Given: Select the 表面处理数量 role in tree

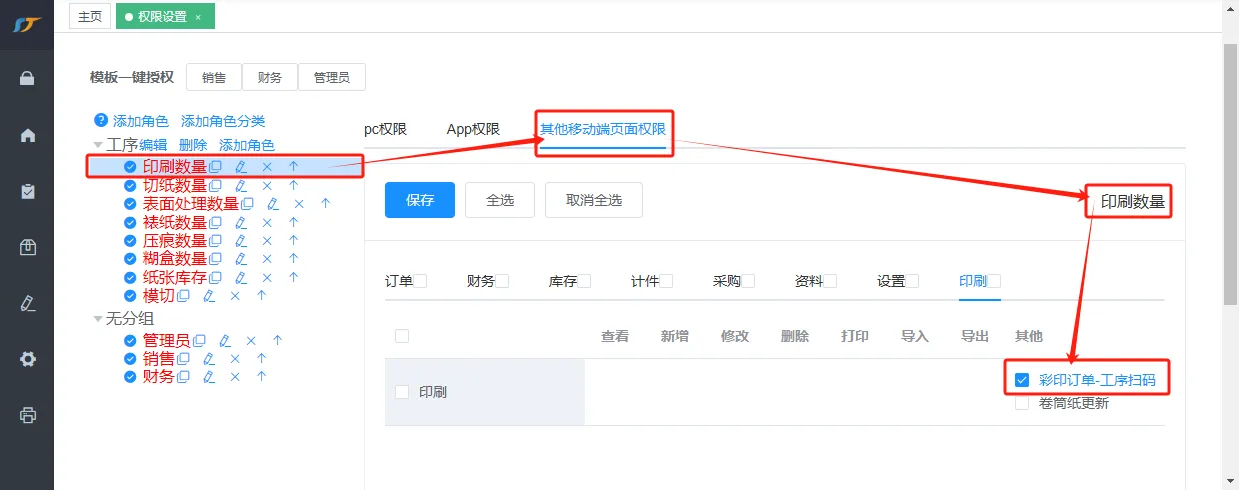Looking at the screenshot, I should 191,204.
